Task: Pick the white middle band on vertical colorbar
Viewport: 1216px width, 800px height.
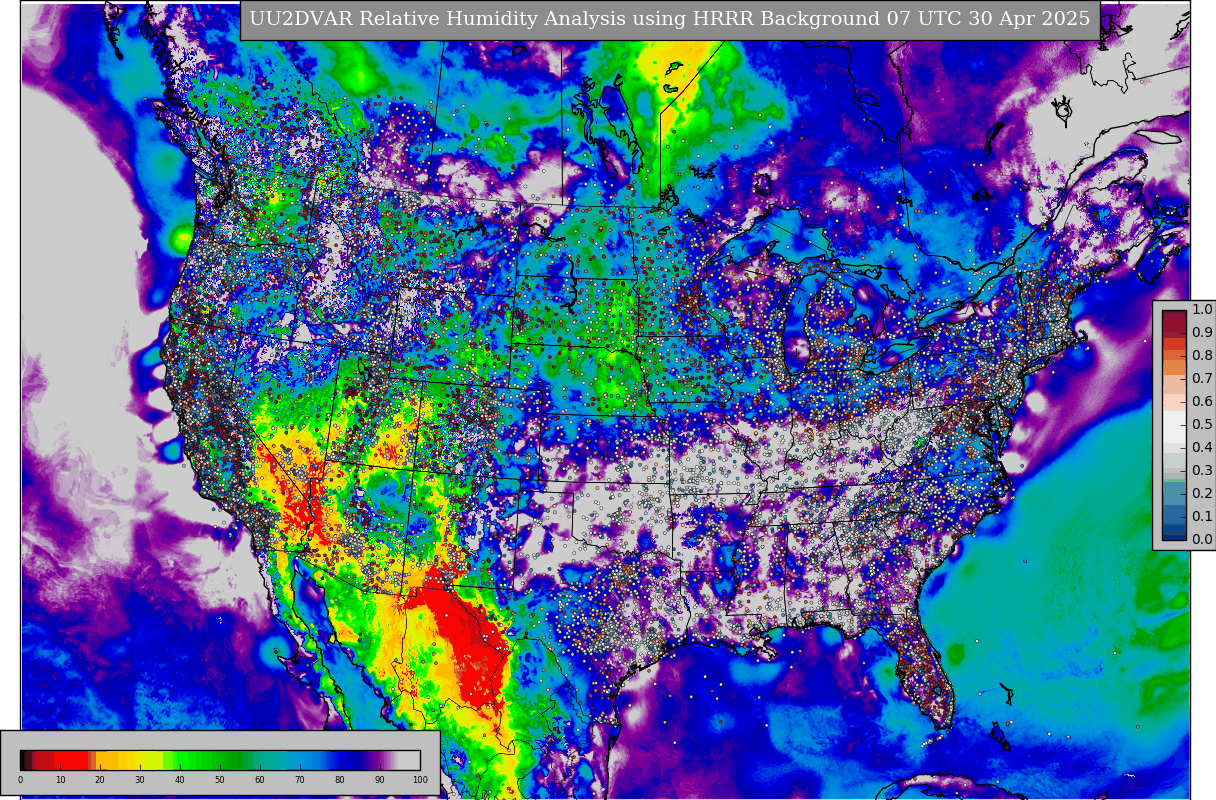Action: click(x=1174, y=425)
